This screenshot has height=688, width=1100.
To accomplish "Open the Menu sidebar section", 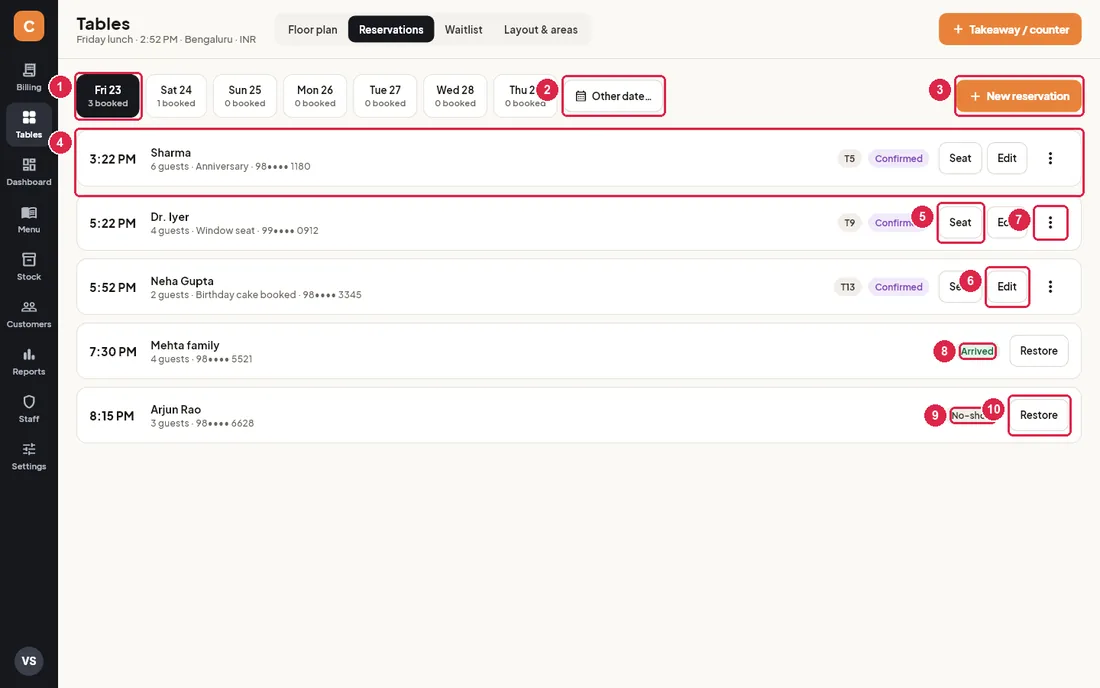I will (29, 220).
